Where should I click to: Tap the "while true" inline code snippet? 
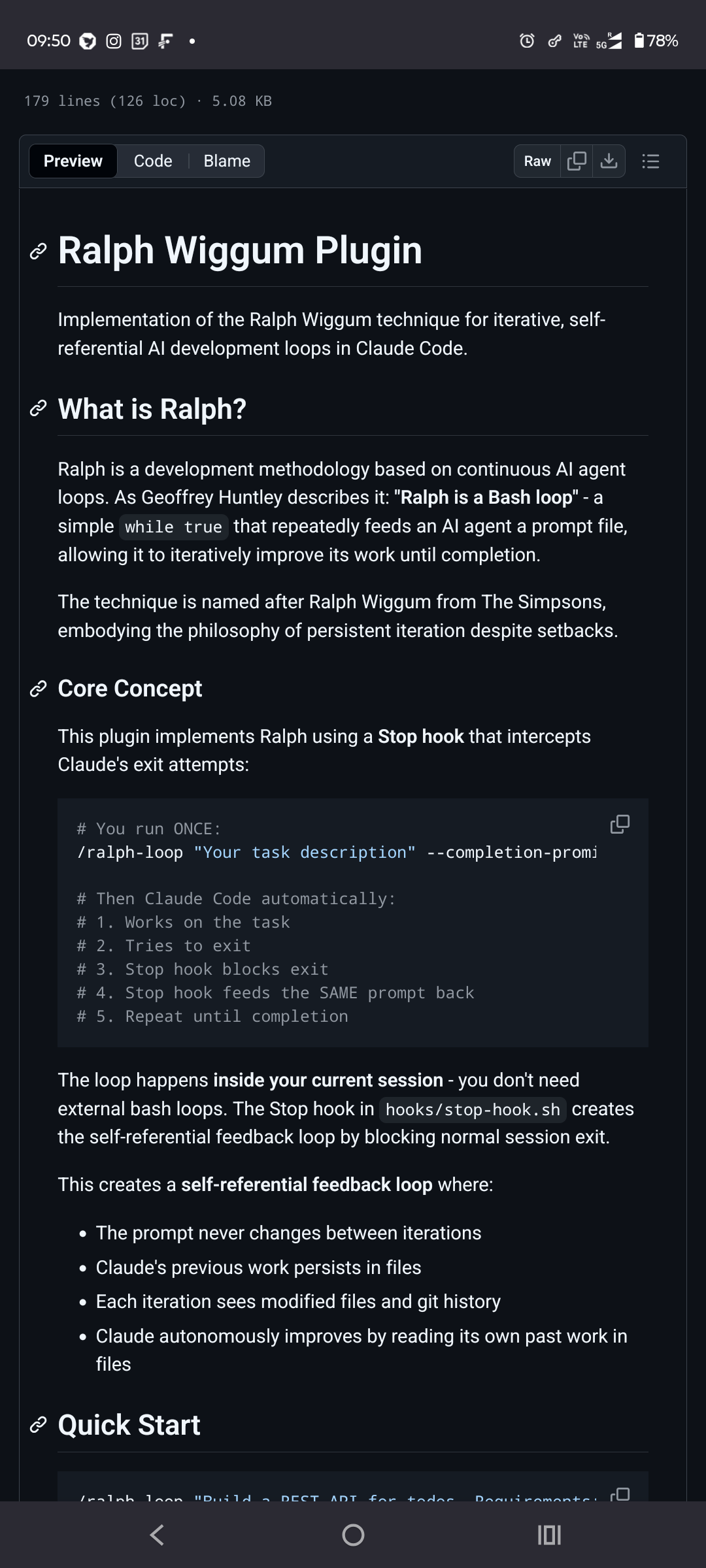click(x=174, y=527)
